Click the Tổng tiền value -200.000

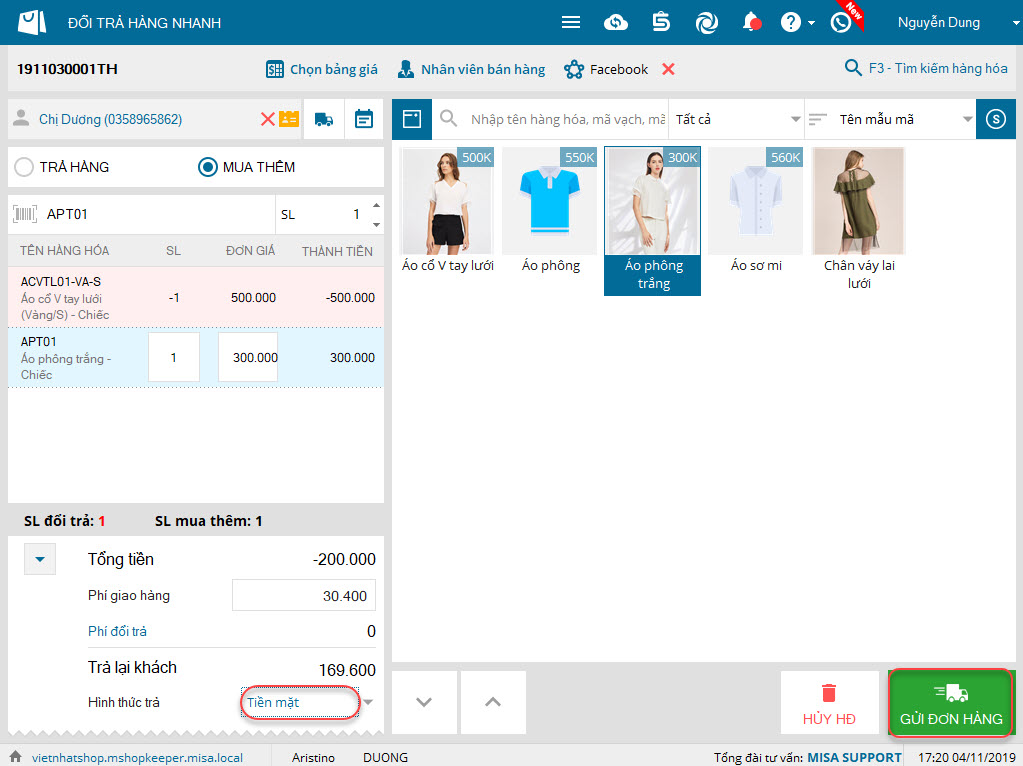click(344, 559)
